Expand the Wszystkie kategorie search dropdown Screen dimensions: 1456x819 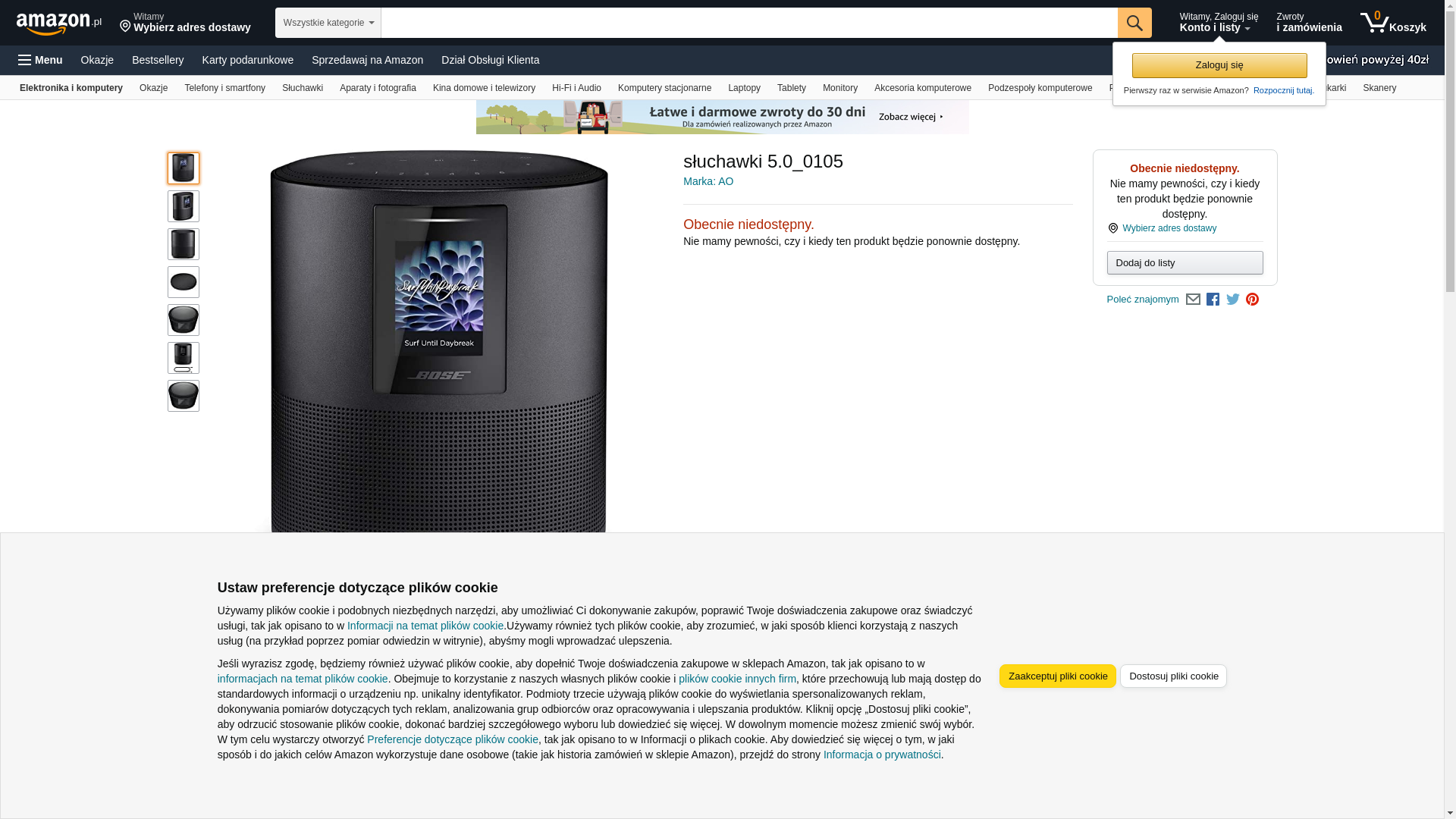pyautogui.click(x=328, y=23)
